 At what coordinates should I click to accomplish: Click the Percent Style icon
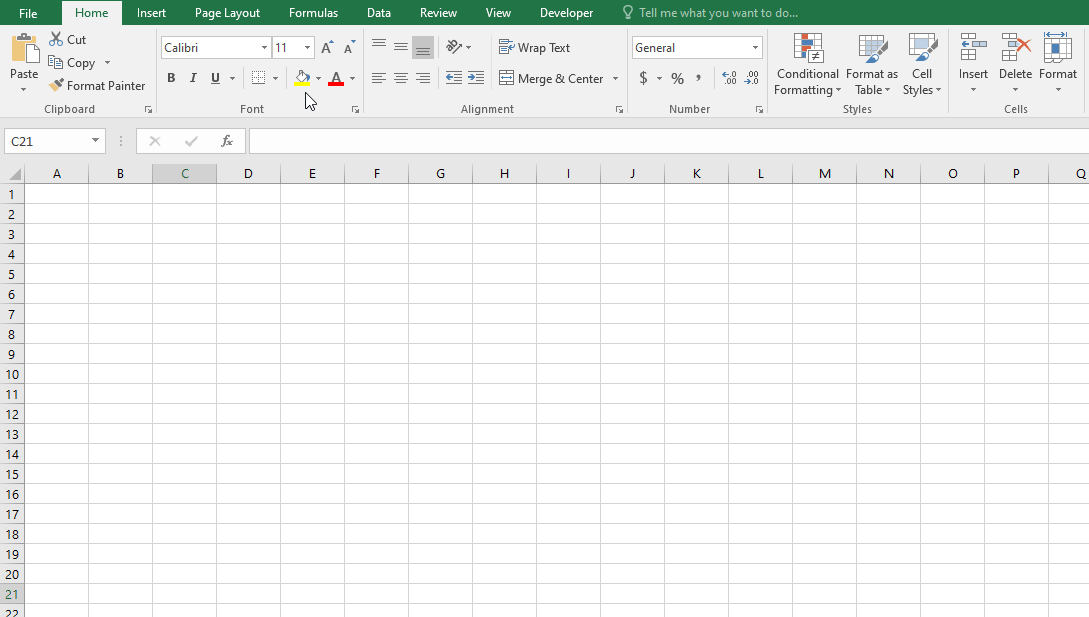tap(677, 78)
